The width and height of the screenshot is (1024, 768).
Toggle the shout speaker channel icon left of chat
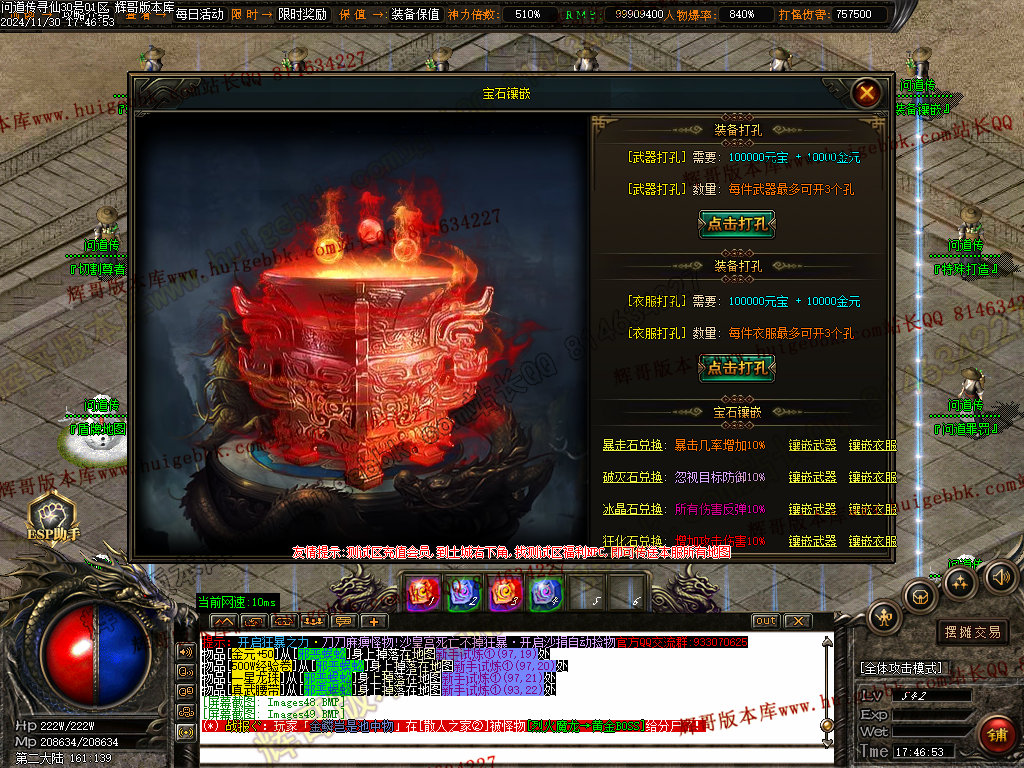(x=185, y=651)
